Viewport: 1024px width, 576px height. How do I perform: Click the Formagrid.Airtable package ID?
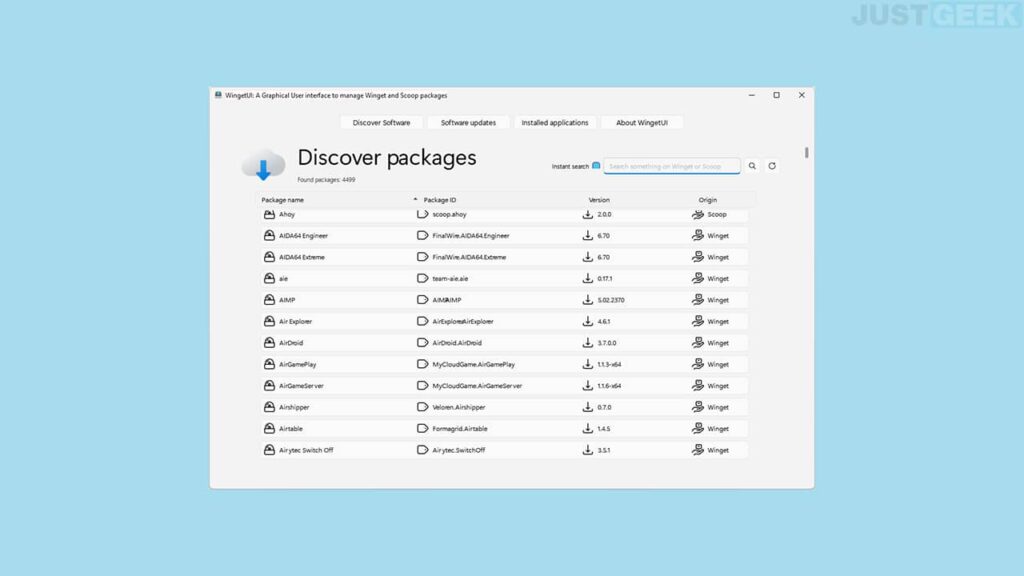(460, 428)
